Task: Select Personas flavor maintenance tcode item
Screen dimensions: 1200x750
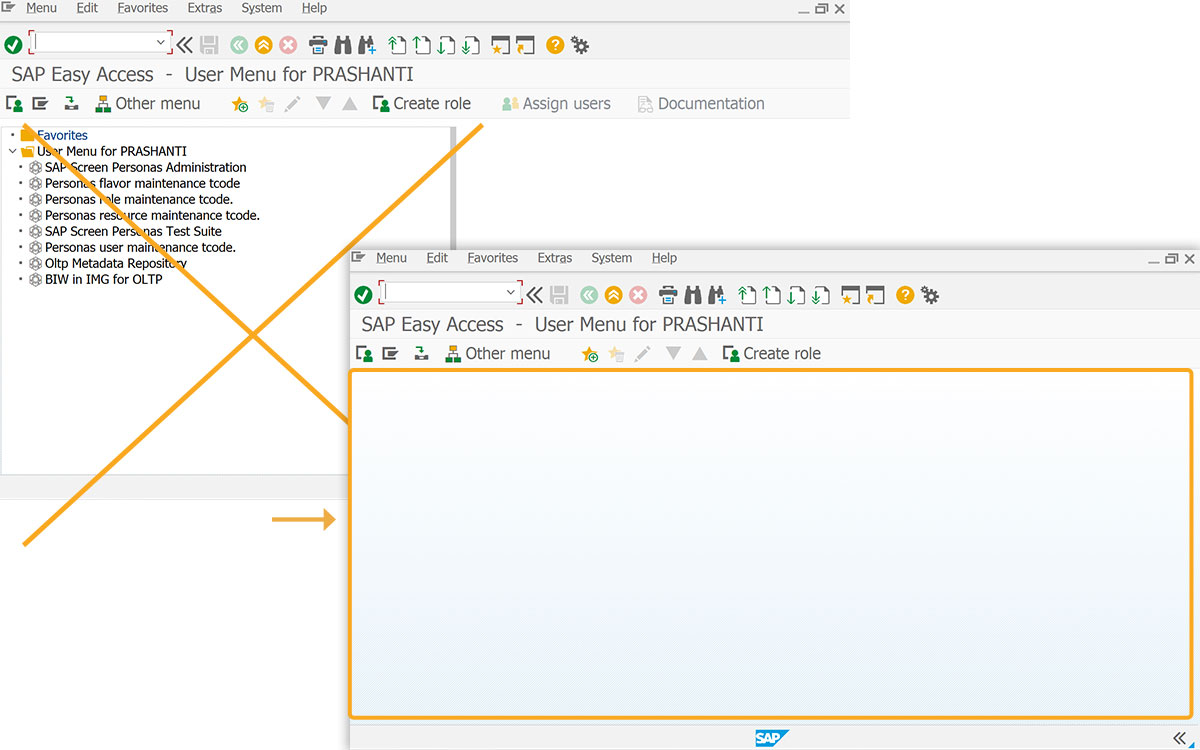Action: 142,183
